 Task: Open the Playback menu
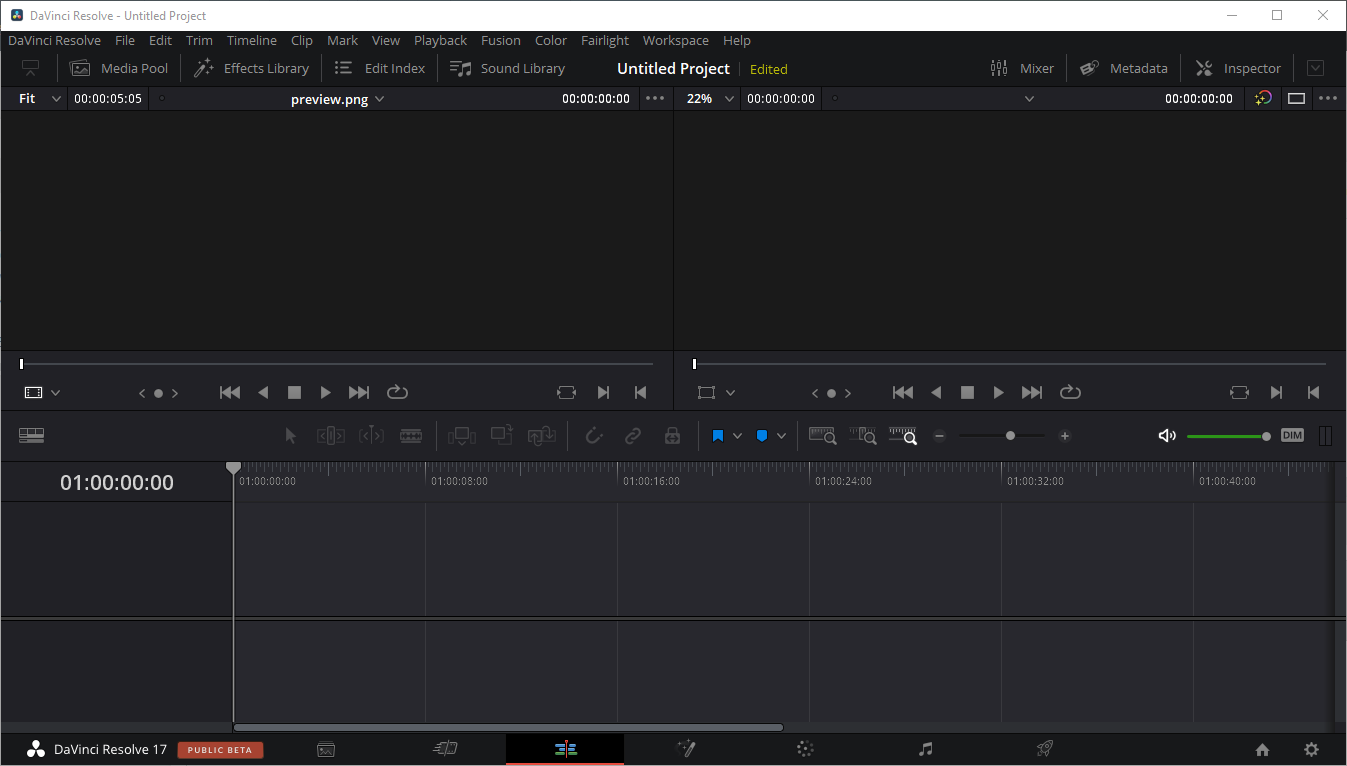click(x=440, y=41)
